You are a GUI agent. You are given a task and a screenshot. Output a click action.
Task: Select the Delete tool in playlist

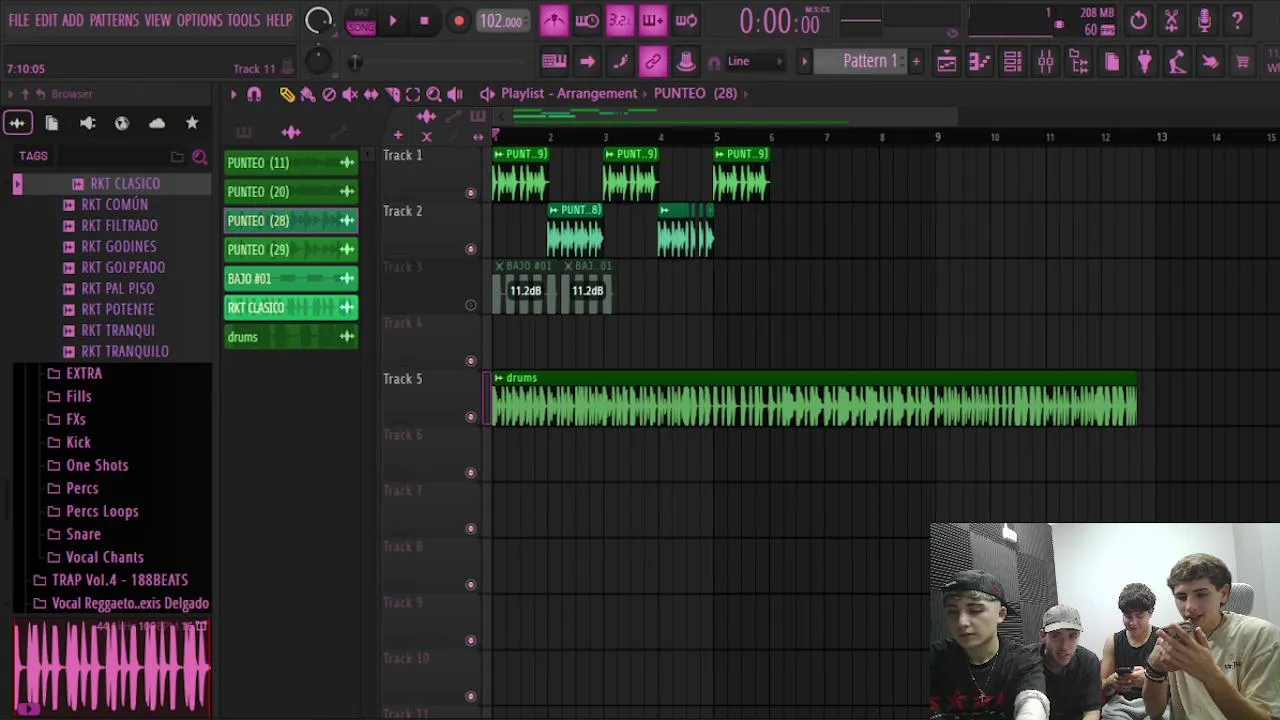(329, 94)
